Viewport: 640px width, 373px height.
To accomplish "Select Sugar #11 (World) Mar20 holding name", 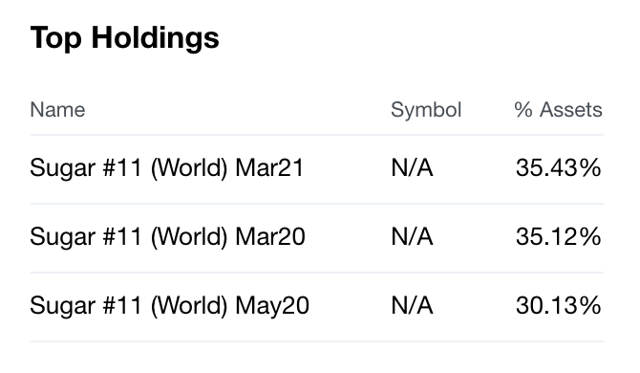I will (x=168, y=237).
